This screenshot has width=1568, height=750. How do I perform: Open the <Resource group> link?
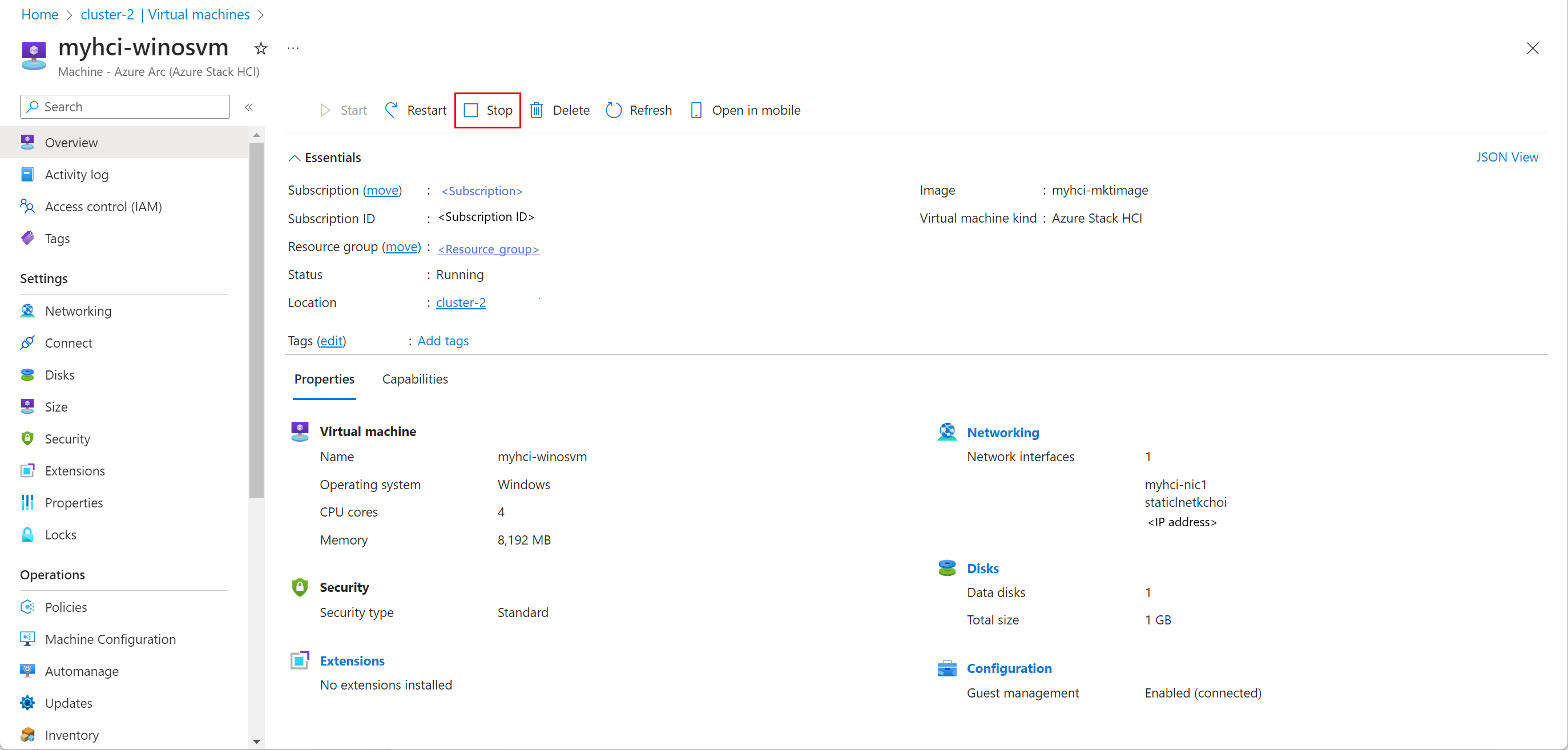pos(489,249)
